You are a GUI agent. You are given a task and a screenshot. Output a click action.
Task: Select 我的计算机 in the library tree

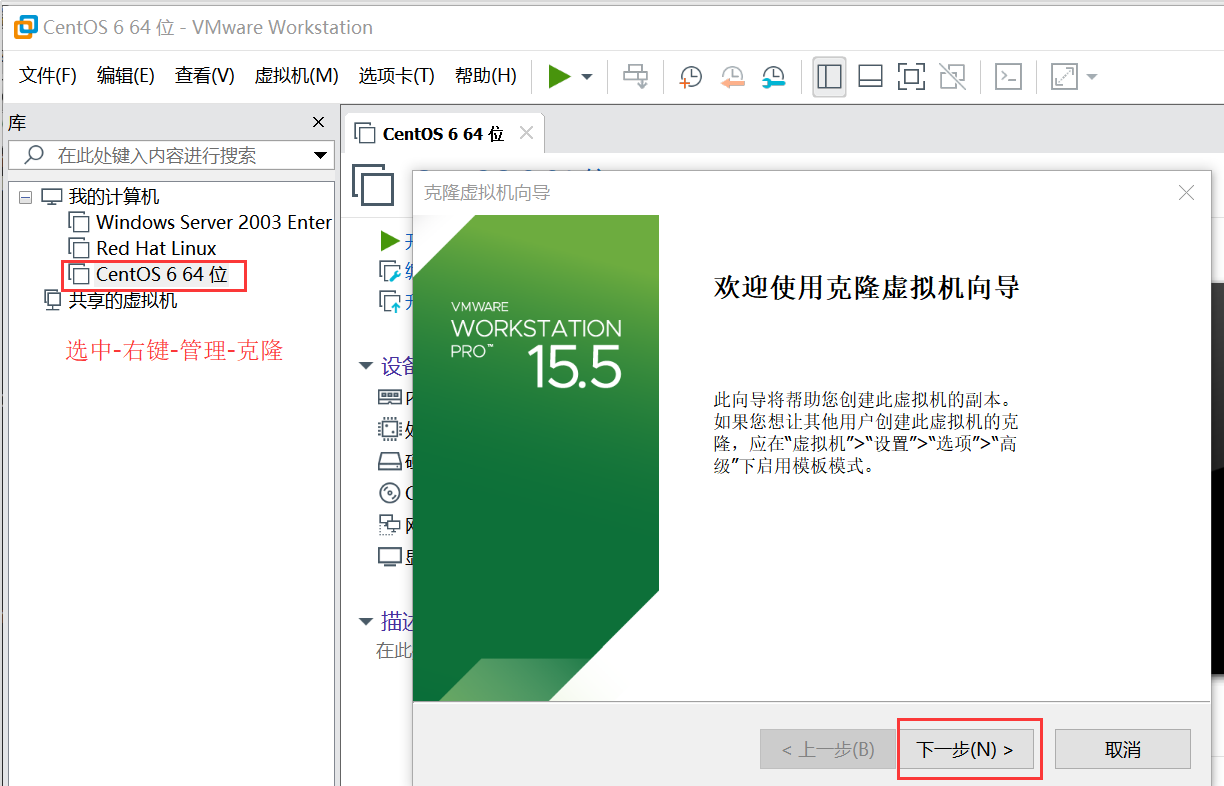(x=114, y=197)
